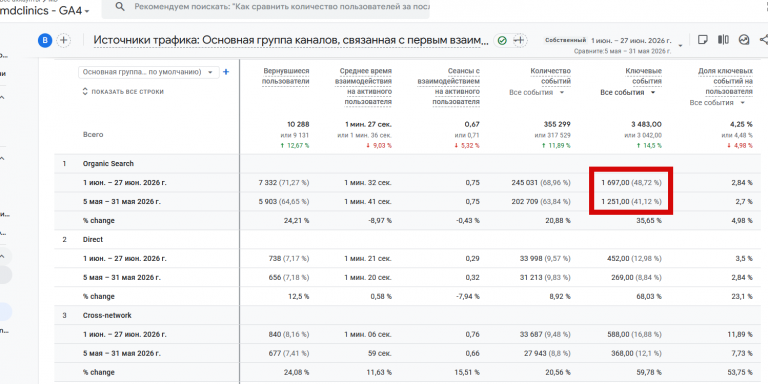Open the green checkmark report status
Screen dimensions: 768x384
click(502, 41)
